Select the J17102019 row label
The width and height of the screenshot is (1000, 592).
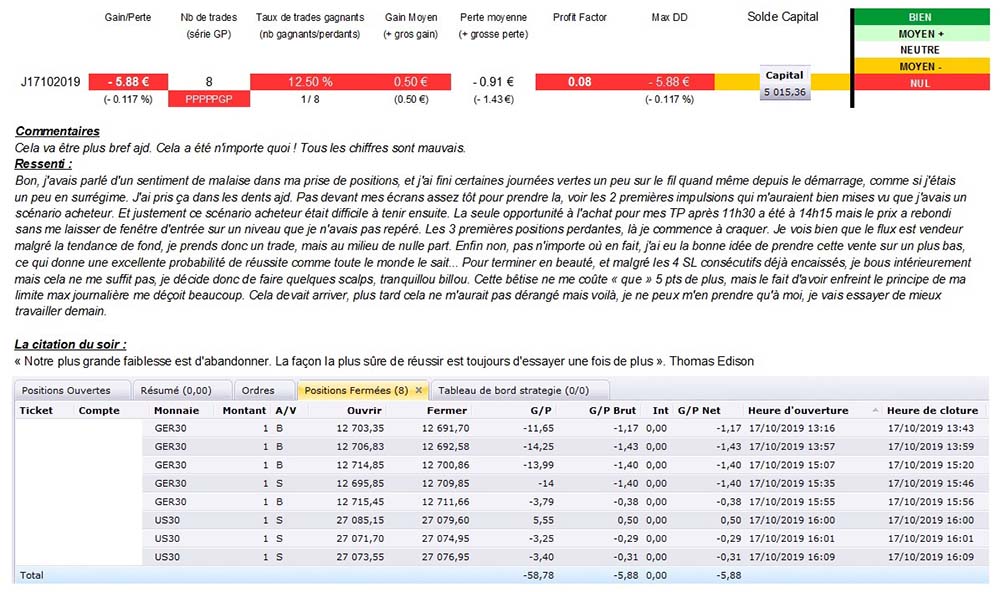click(50, 82)
